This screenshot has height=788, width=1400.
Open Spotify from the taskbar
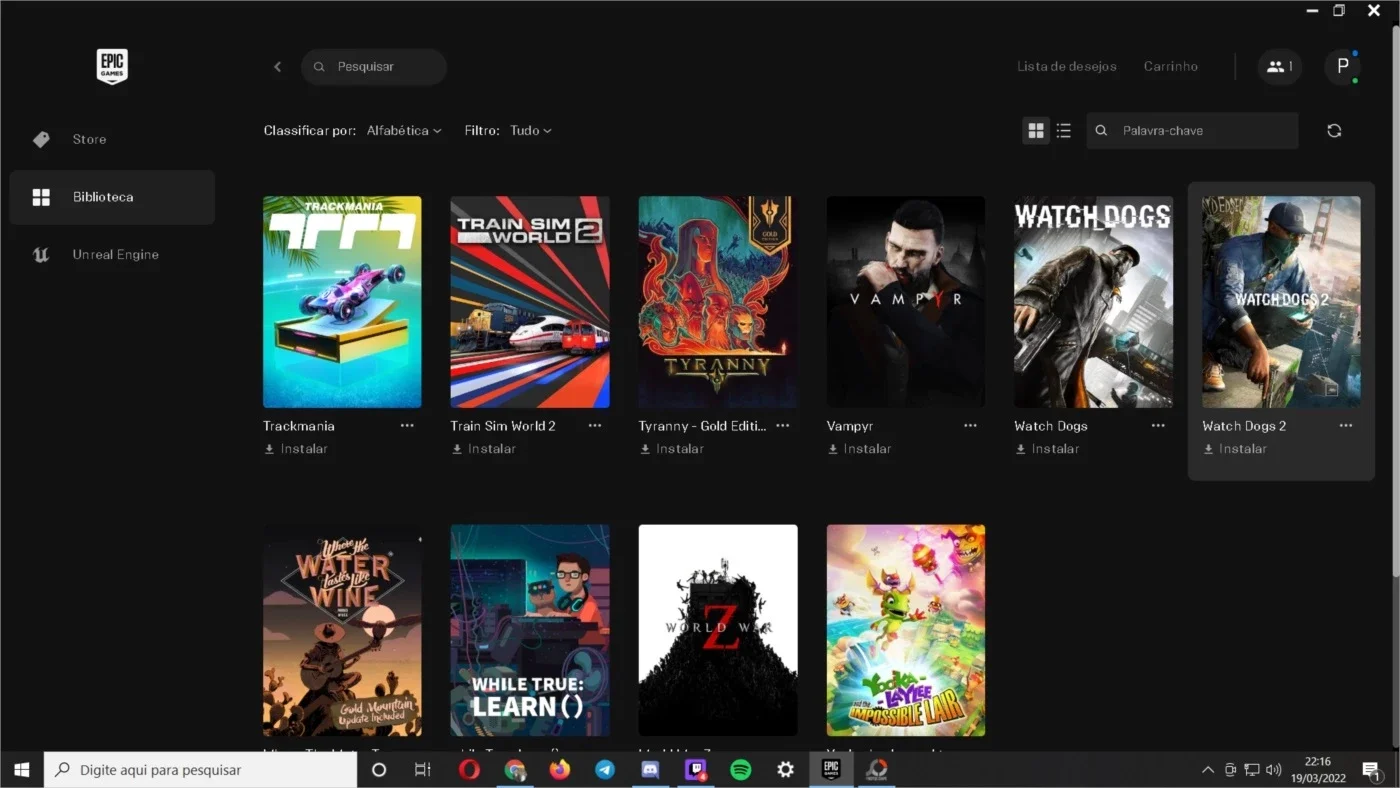point(740,770)
